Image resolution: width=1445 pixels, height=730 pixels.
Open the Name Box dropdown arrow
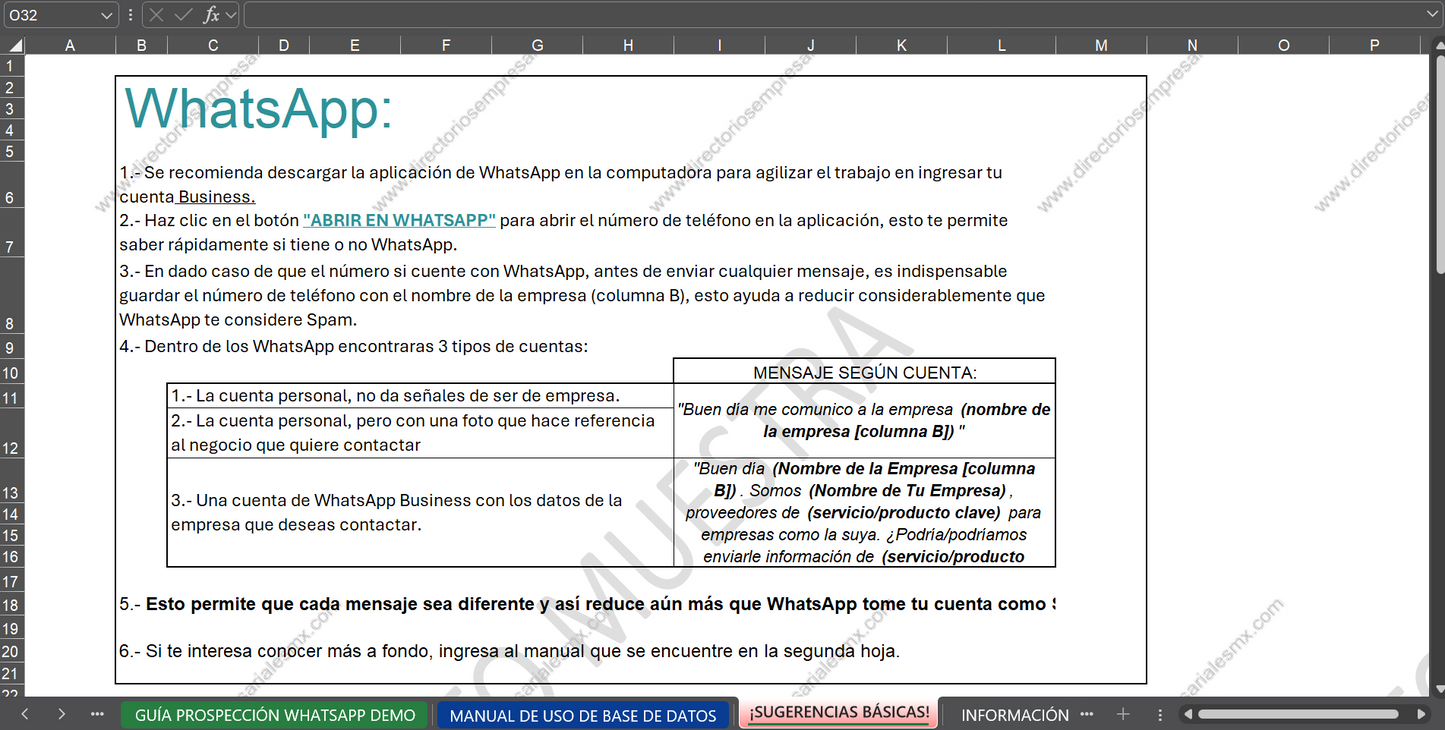(107, 15)
